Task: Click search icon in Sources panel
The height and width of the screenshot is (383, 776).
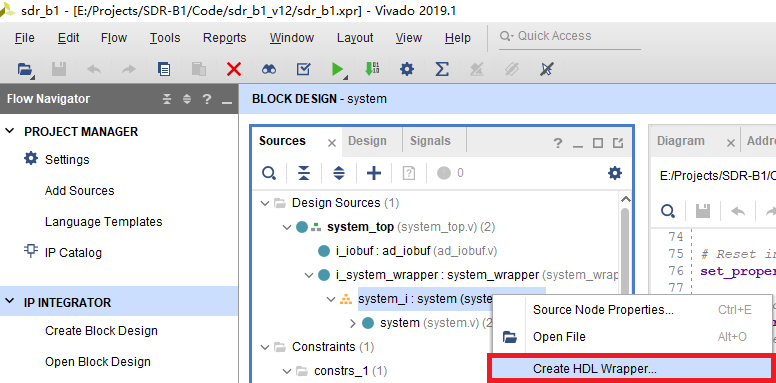Action: point(269,173)
